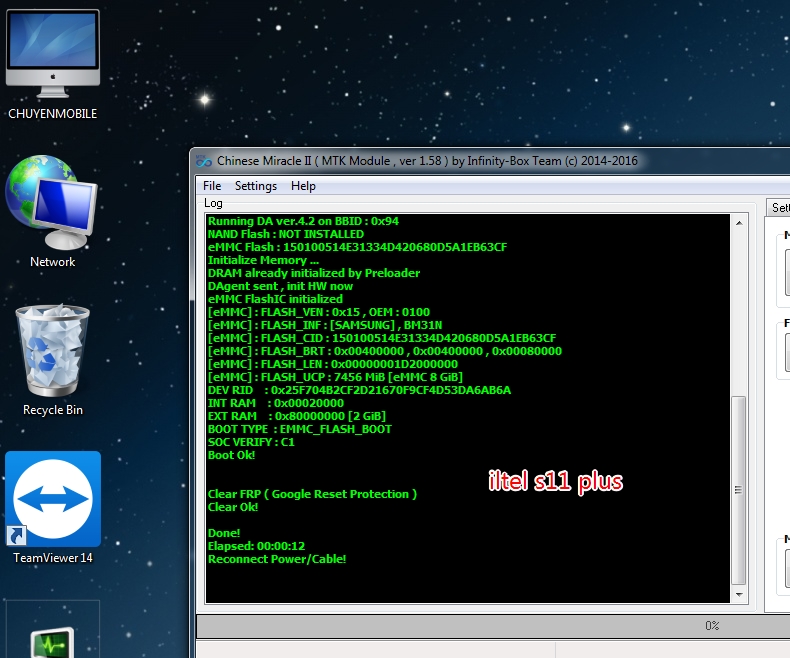Click 'DAgent sent , init HW now' line

coord(280,286)
